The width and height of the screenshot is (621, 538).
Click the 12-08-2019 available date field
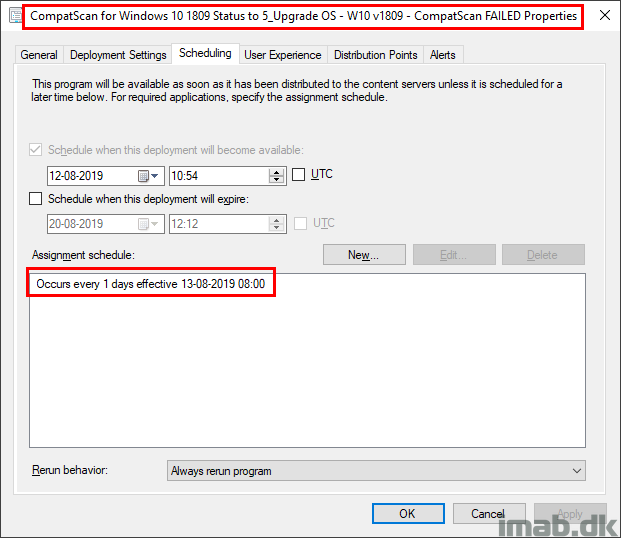tap(105, 176)
